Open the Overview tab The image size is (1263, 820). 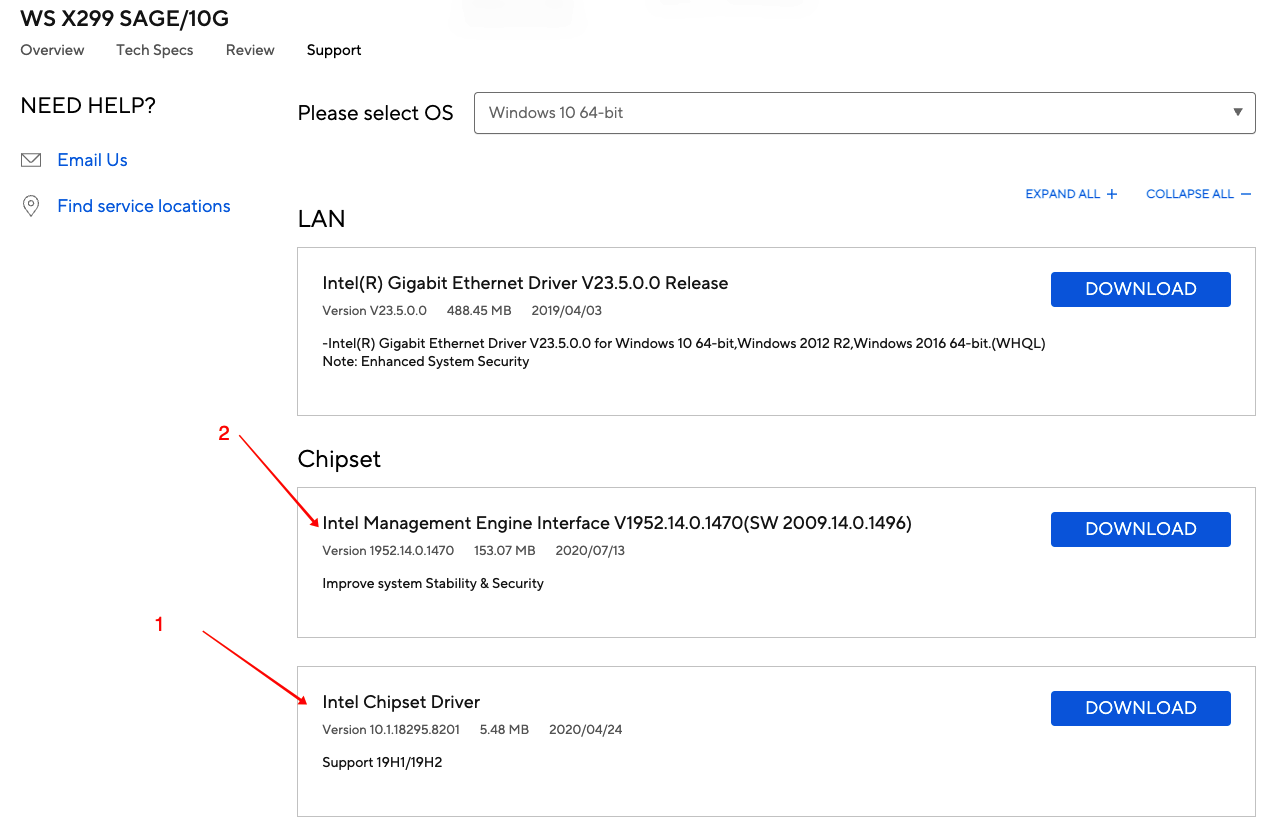(x=52, y=50)
